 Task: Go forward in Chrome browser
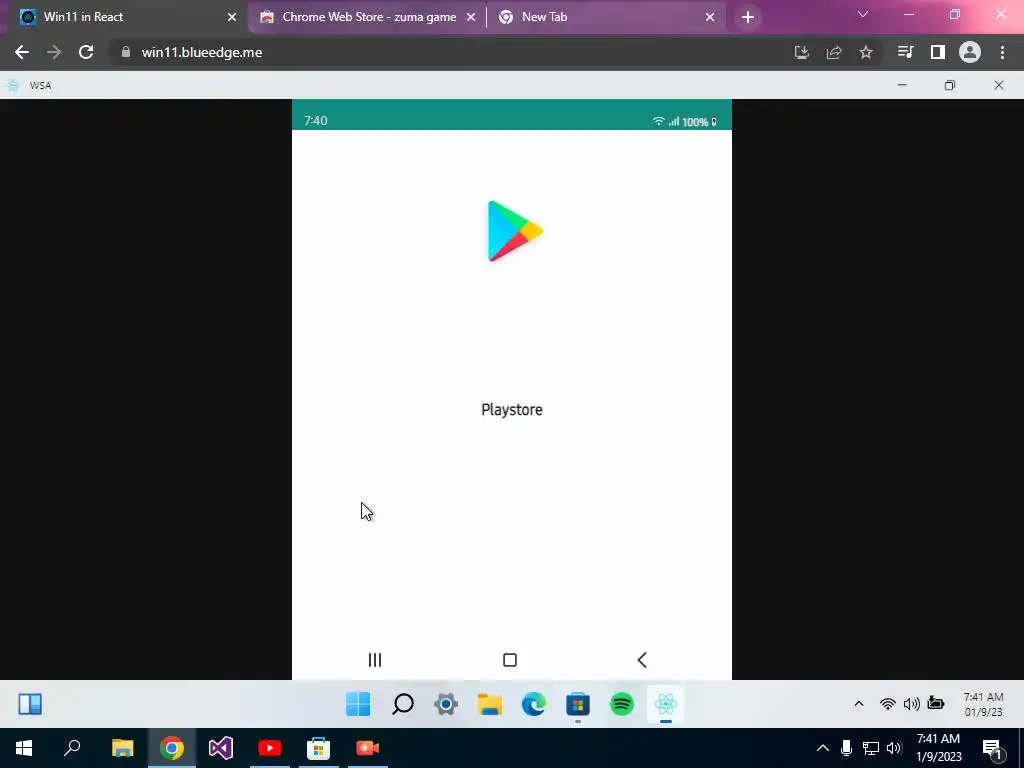tap(54, 52)
